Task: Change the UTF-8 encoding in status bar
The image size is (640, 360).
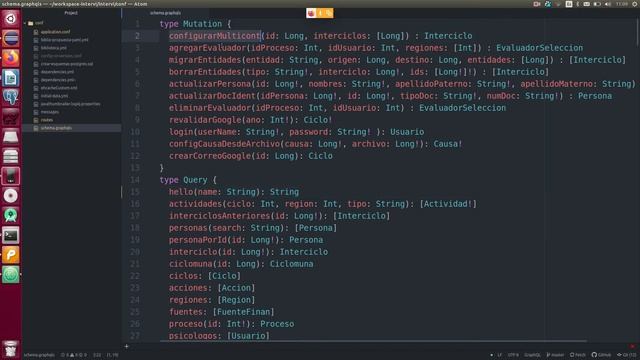Action: [513, 355]
